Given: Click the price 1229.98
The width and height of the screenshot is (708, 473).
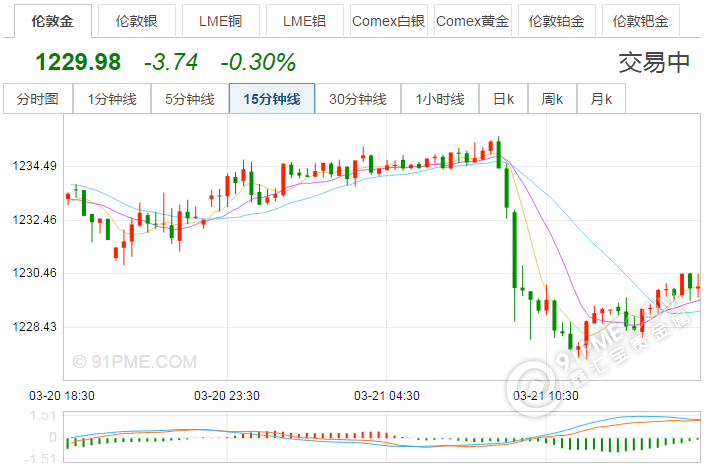Looking at the screenshot, I should [x=78, y=62].
